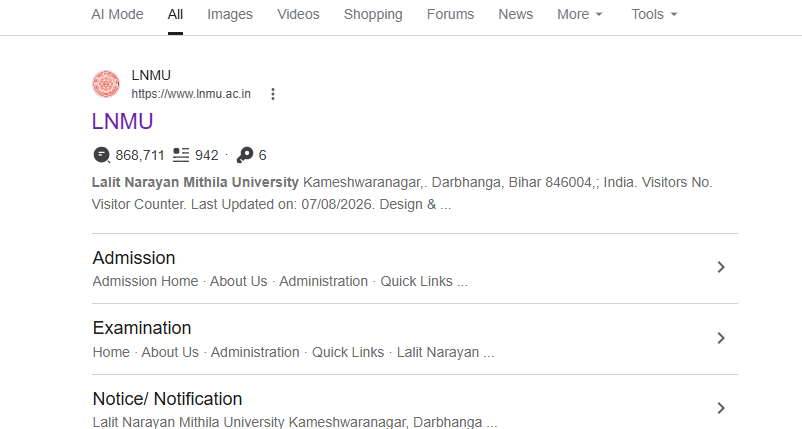Expand the Examination row chevron

click(721, 338)
